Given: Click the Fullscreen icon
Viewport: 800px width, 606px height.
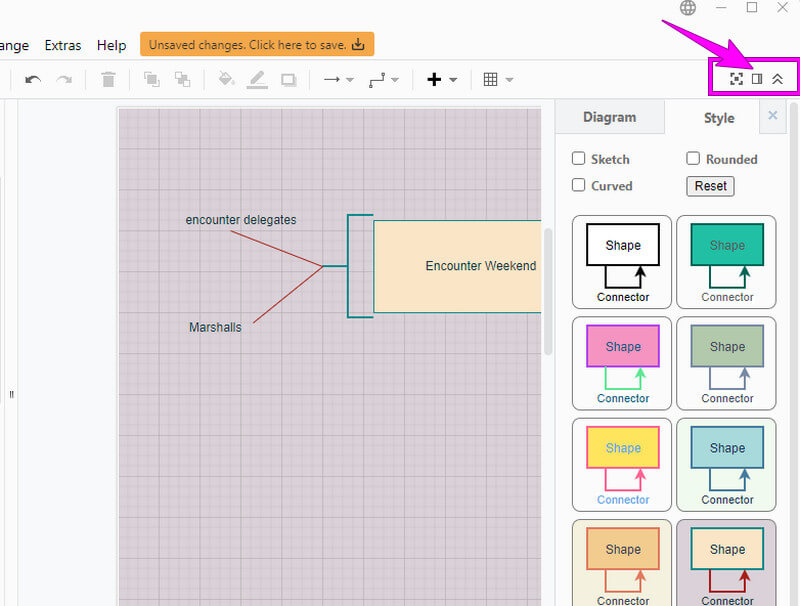Looking at the screenshot, I should 736,79.
